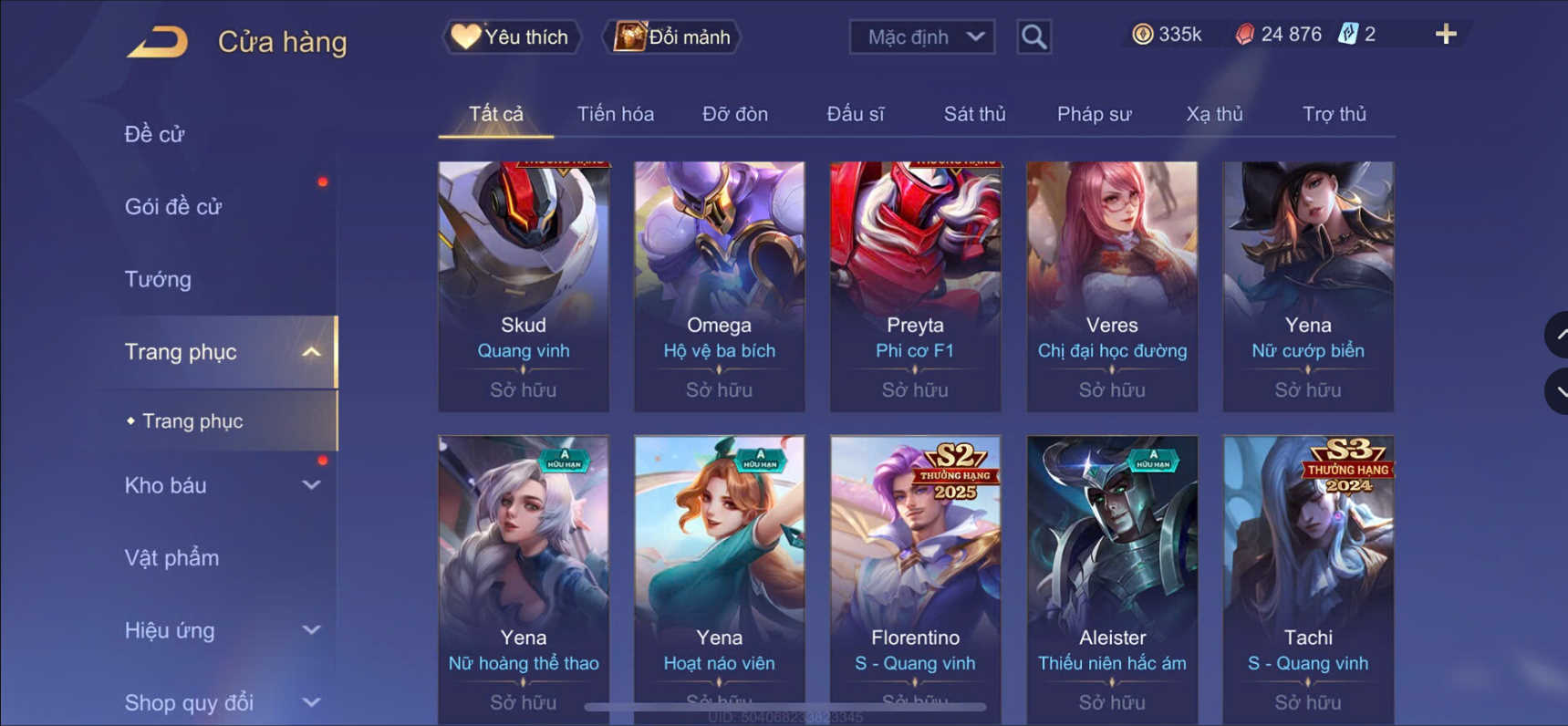The height and width of the screenshot is (726, 1568).
Task: Select the Veres Chị đại học đường skin card
Action: point(1112,286)
